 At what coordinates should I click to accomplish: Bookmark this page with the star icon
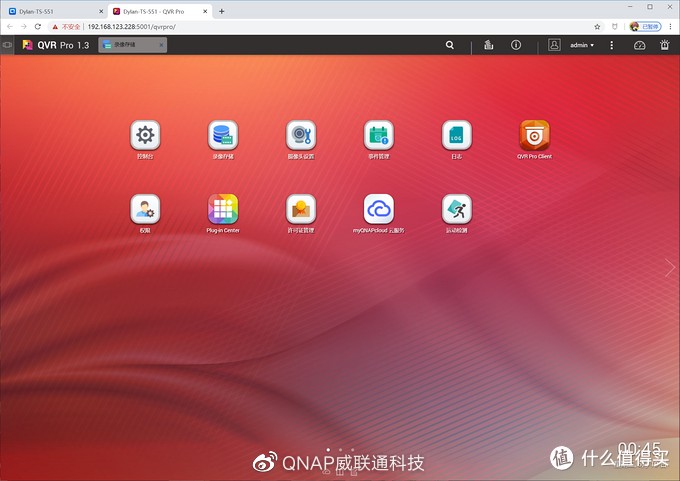[597, 26]
